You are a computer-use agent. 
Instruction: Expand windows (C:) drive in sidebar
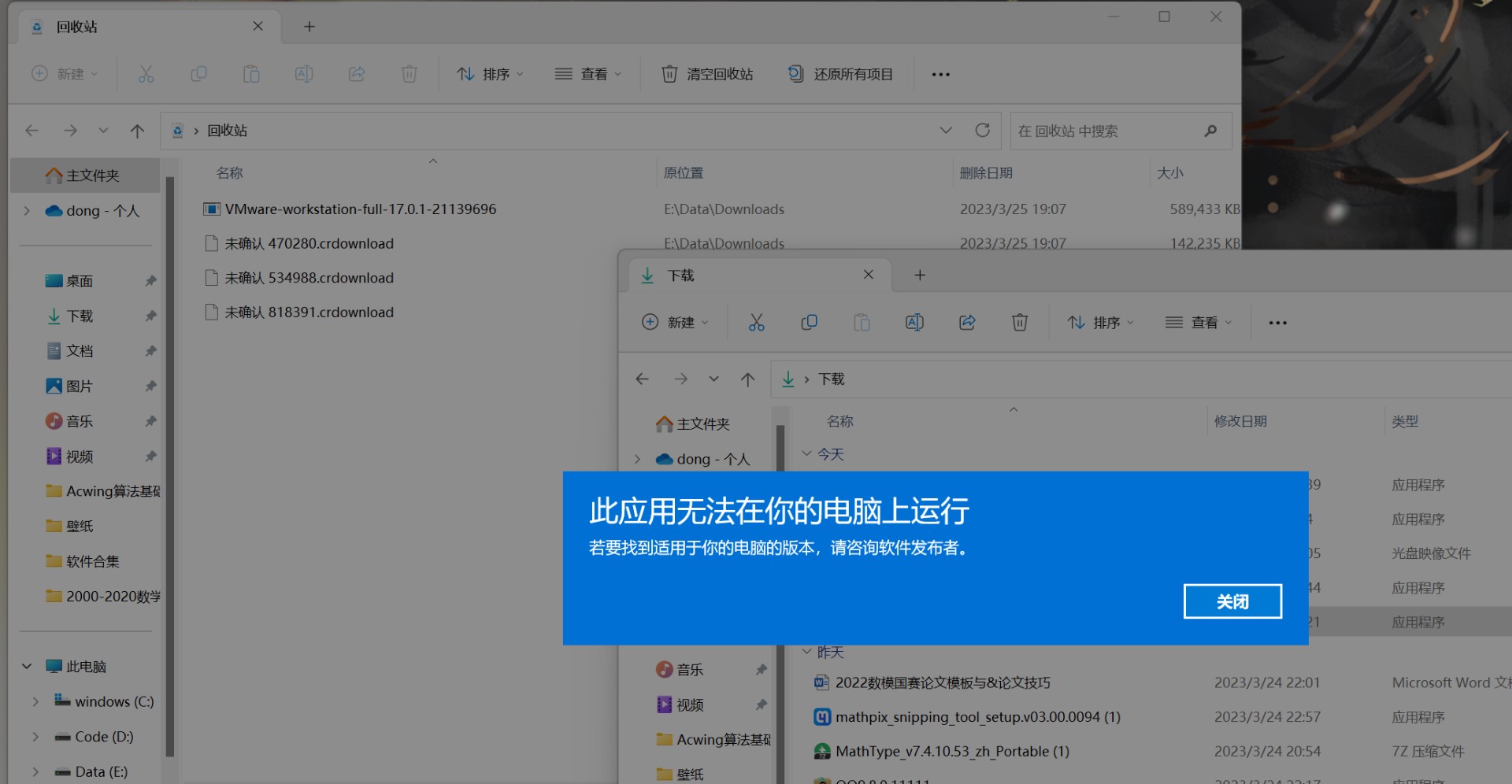(x=35, y=701)
